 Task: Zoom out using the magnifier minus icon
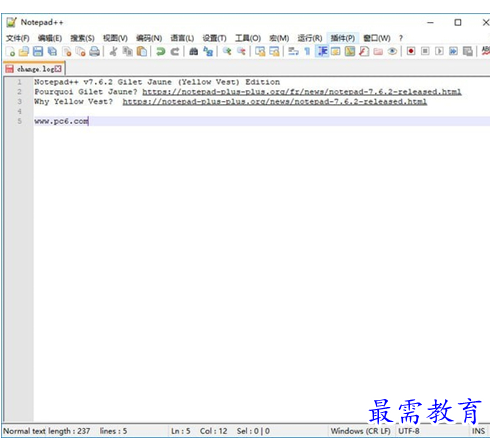241,51
